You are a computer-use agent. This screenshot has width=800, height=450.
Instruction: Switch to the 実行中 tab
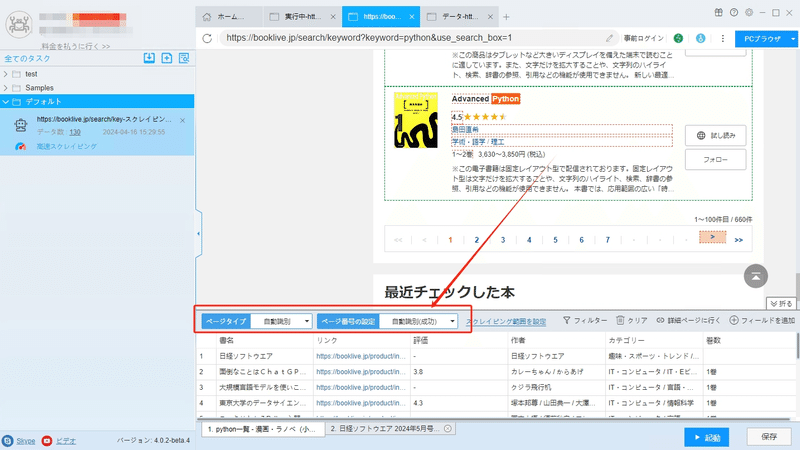coord(302,17)
